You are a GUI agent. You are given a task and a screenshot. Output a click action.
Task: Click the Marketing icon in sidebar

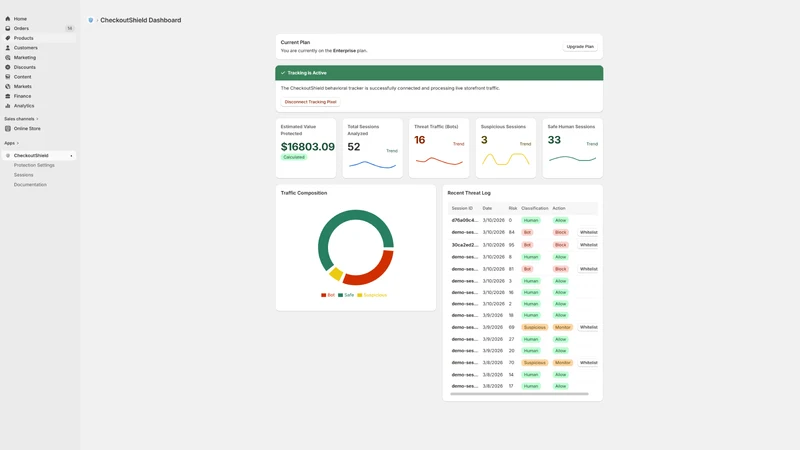(x=8, y=58)
